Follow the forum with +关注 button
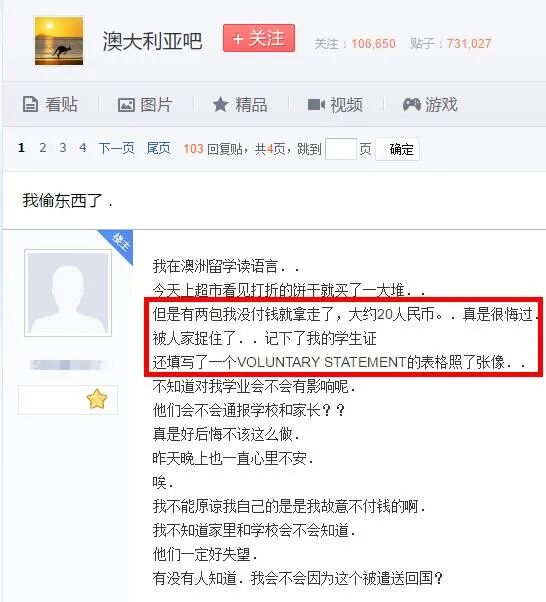This screenshot has width=546, height=602. (x=259, y=38)
